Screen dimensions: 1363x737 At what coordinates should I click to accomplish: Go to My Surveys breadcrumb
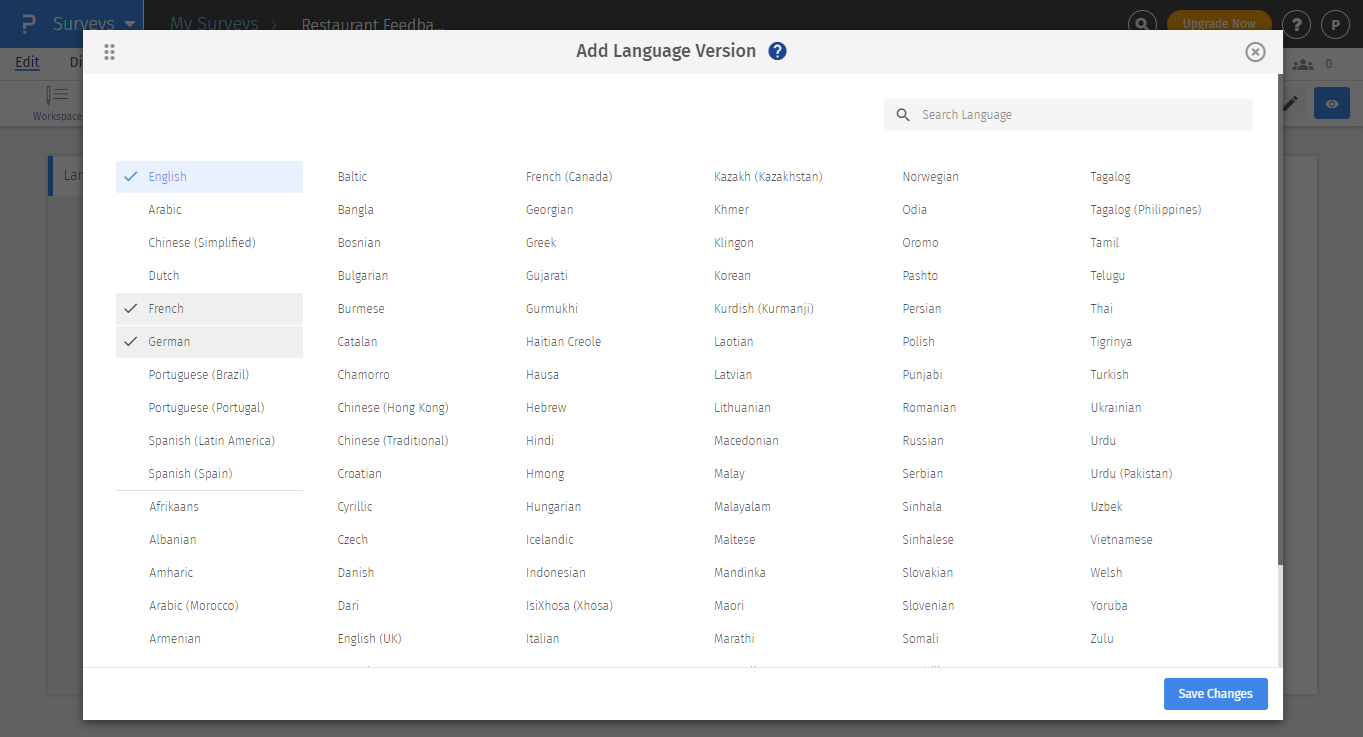click(214, 24)
